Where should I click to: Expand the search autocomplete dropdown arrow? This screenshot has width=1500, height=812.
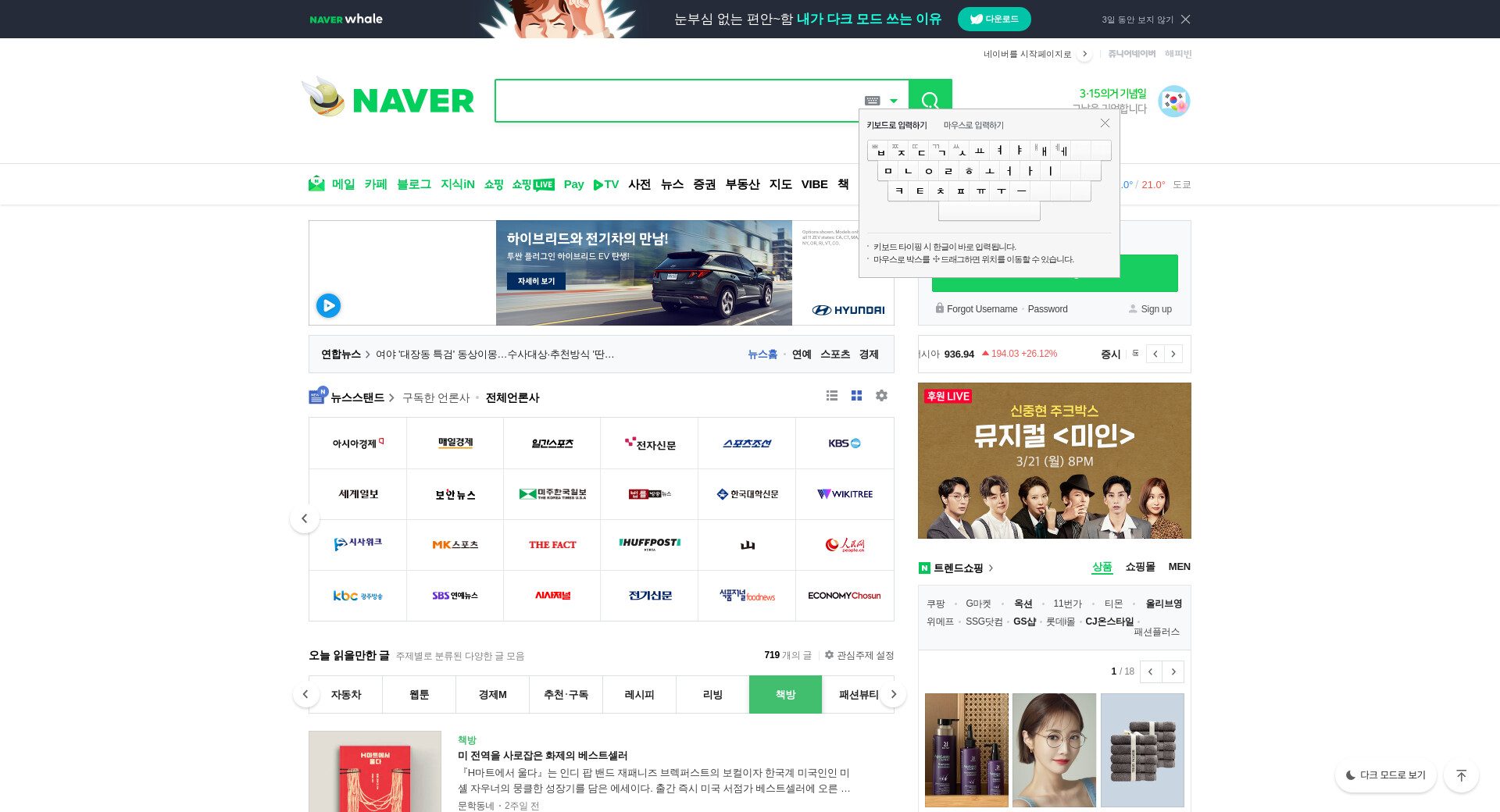tap(894, 101)
